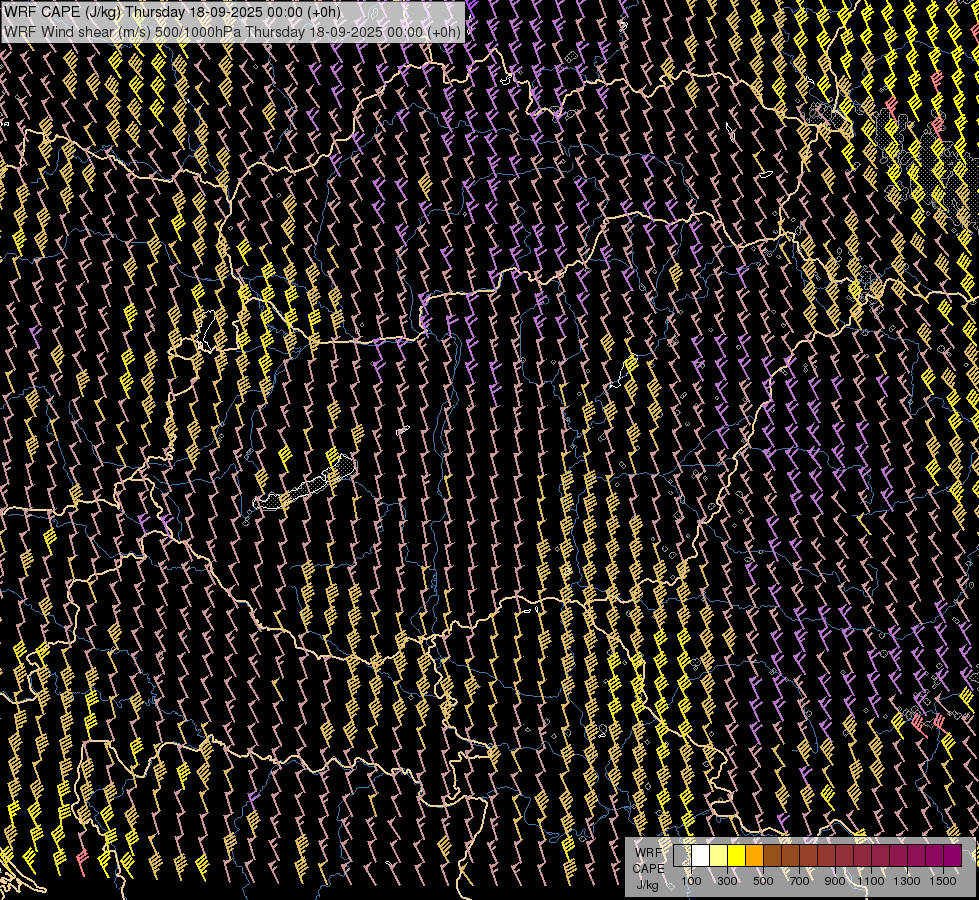Screen dimensions: 979x900
Task: Click the 300 tick label in legend
Action: tap(727, 881)
